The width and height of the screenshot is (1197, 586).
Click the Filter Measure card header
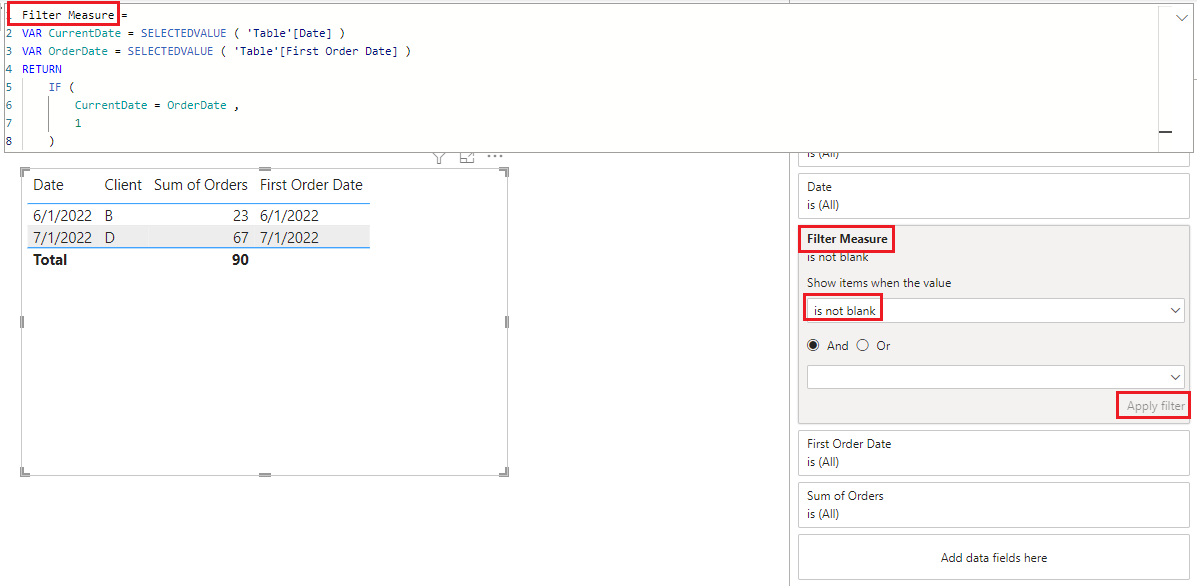click(847, 240)
